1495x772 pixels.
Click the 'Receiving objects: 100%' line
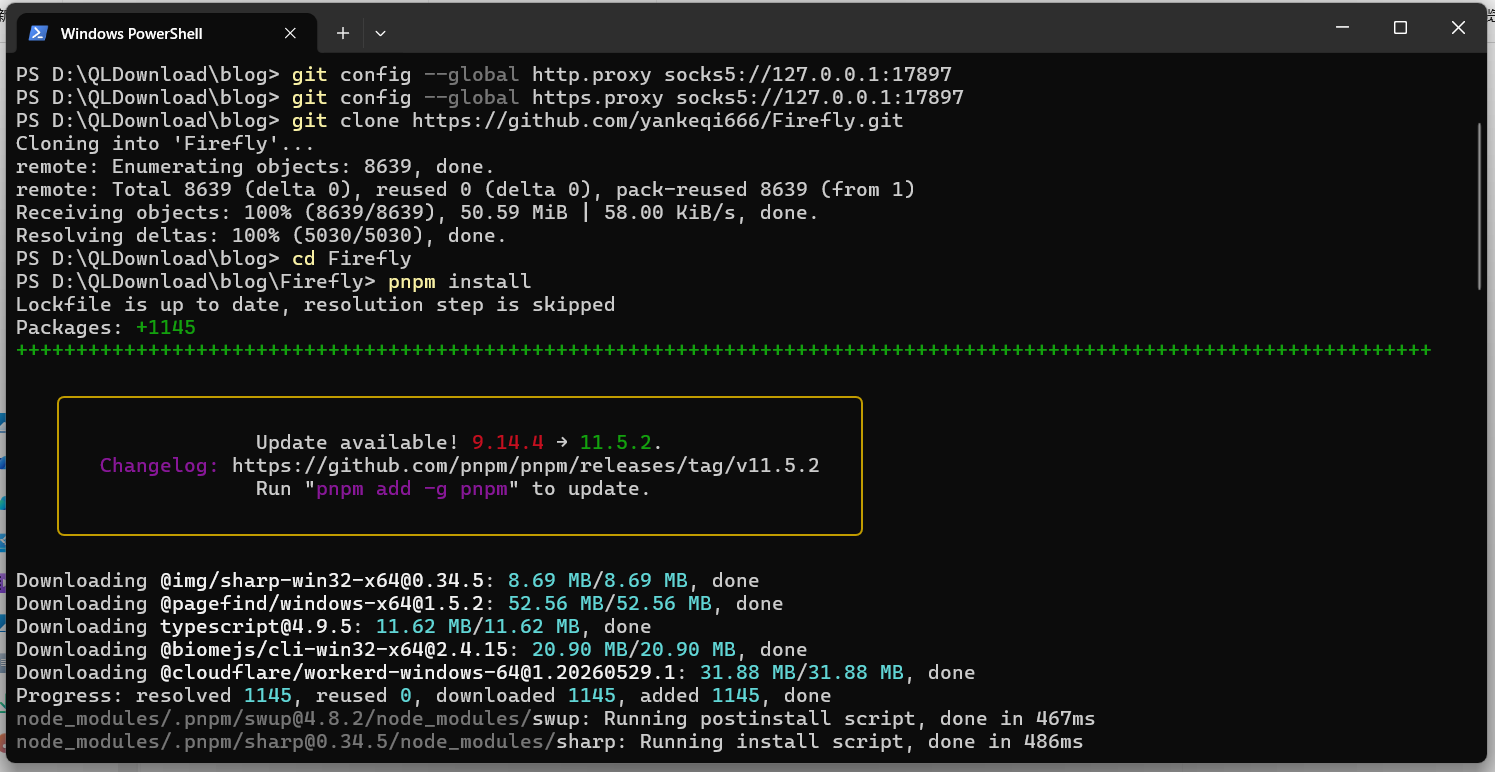(418, 213)
